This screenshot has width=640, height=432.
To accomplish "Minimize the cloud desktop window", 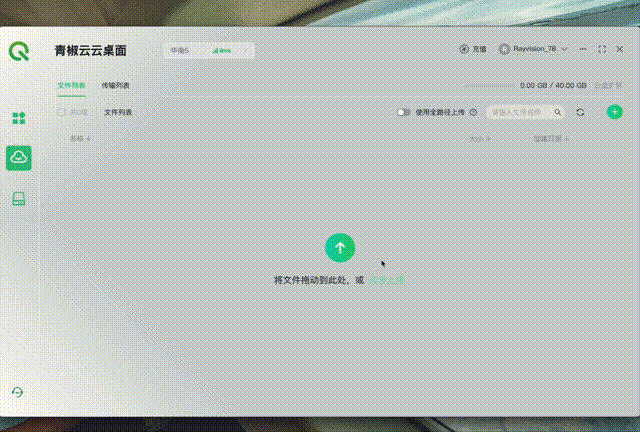I will [583, 49].
